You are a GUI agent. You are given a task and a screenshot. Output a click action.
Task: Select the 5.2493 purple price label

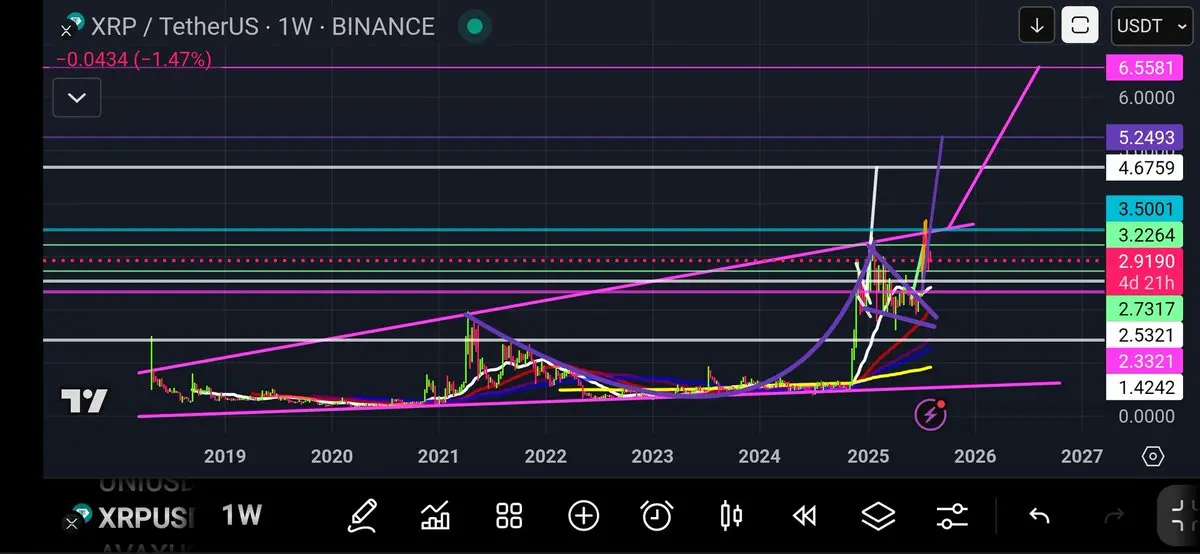click(1144, 137)
